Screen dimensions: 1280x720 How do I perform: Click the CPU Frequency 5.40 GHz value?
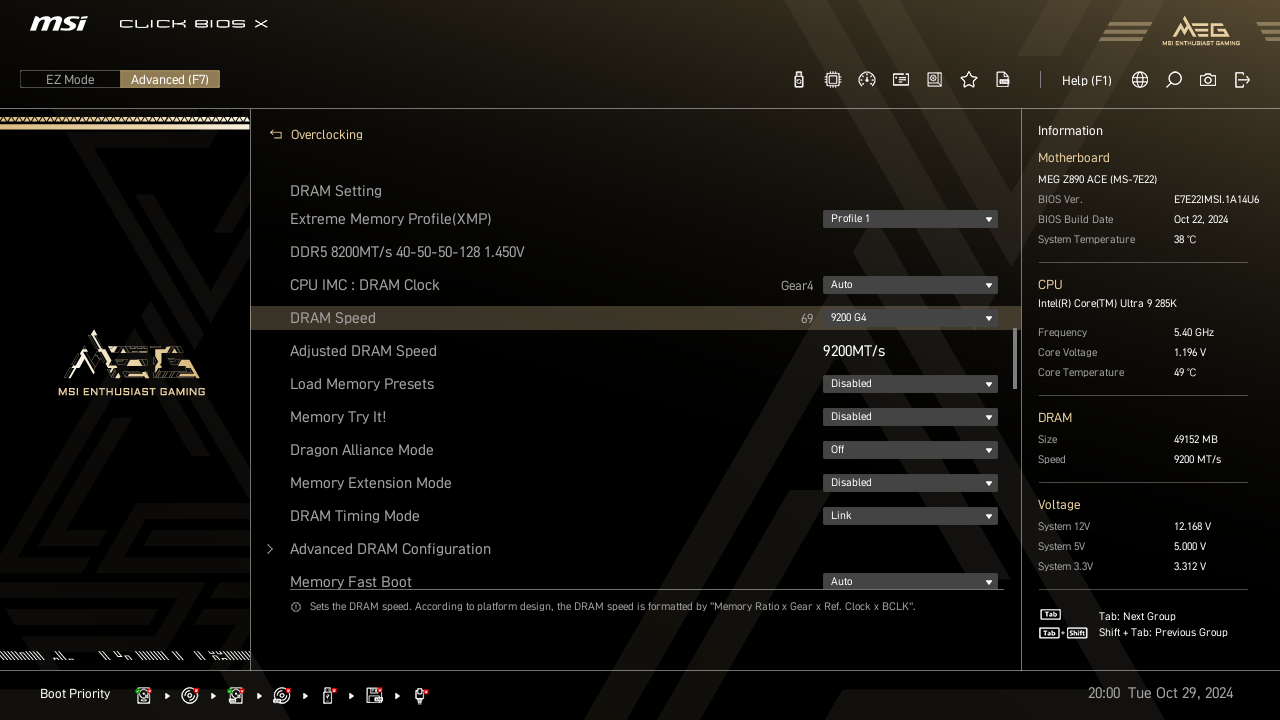(x=1194, y=332)
